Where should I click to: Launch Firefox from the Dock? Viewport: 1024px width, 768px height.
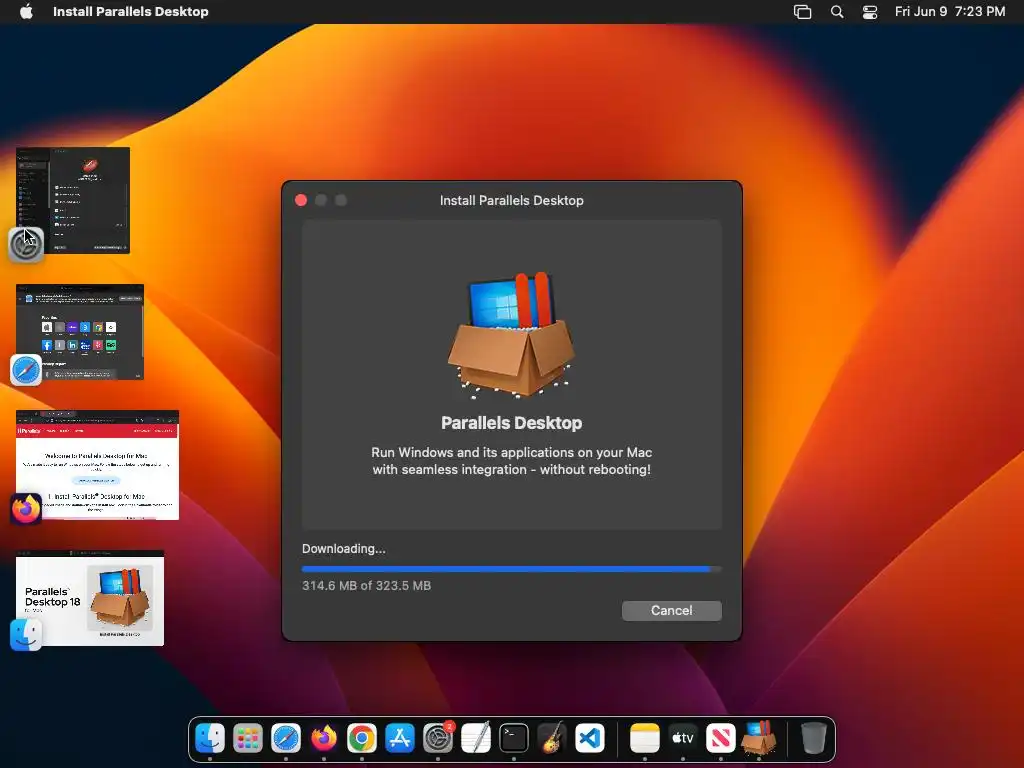click(324, 739)
